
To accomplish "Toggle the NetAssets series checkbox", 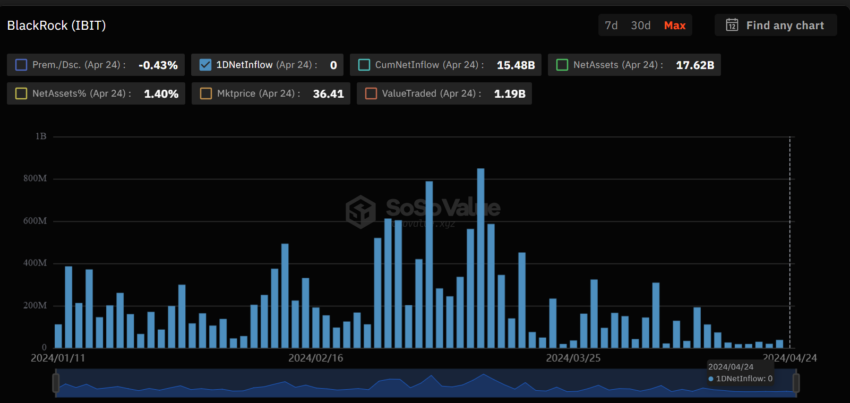I will [x=560, y=65].
